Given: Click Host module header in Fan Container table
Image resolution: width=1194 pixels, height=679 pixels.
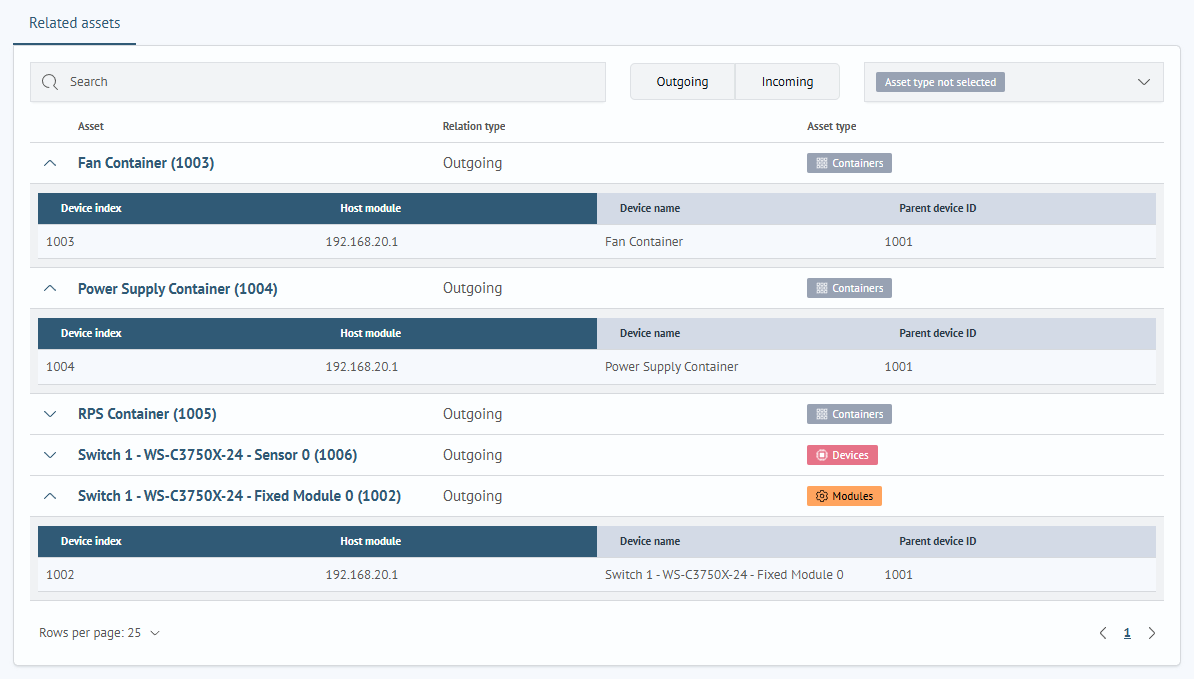Looking at the screenshot, I should click(370, 209).
